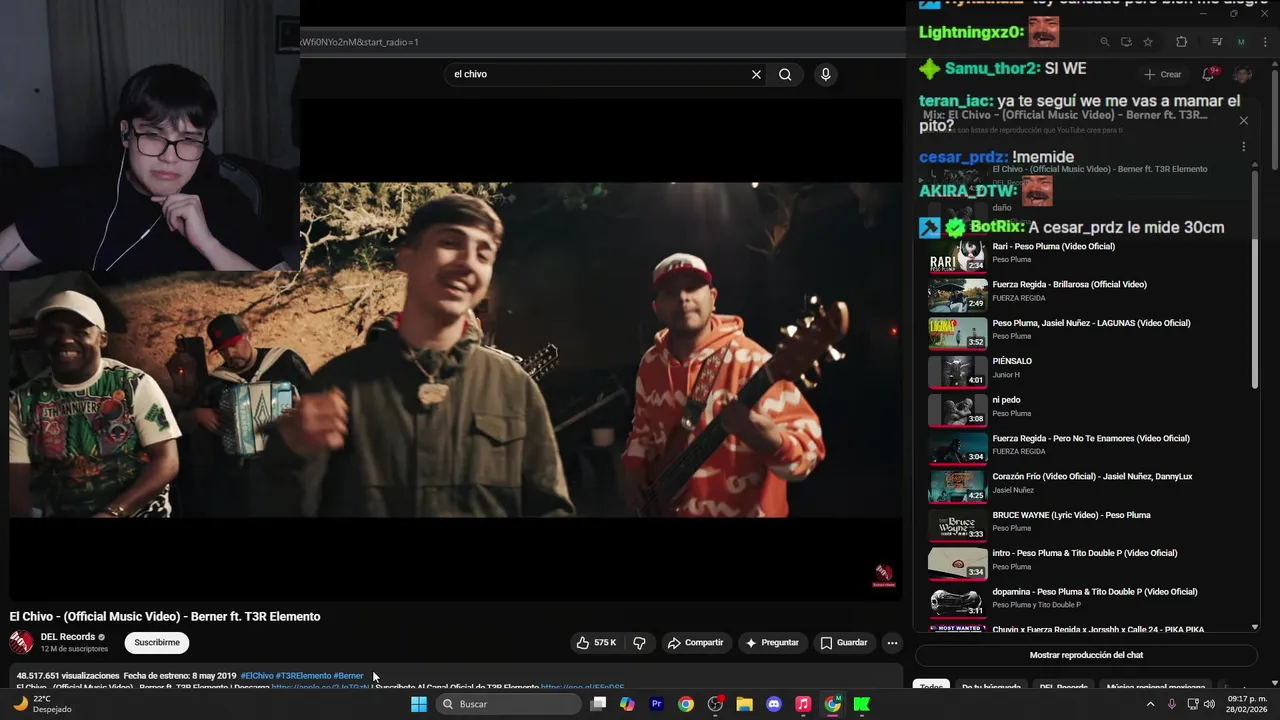Open File Explorer from taskbar
This screenshot has height=720, width=1280.
click(x=745, y=704)
